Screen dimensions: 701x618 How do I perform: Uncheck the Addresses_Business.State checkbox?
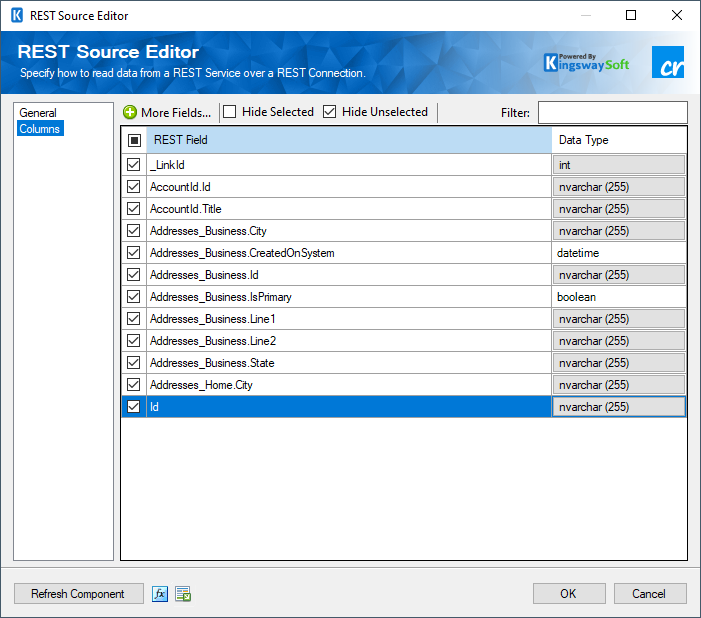pos(133,363)
